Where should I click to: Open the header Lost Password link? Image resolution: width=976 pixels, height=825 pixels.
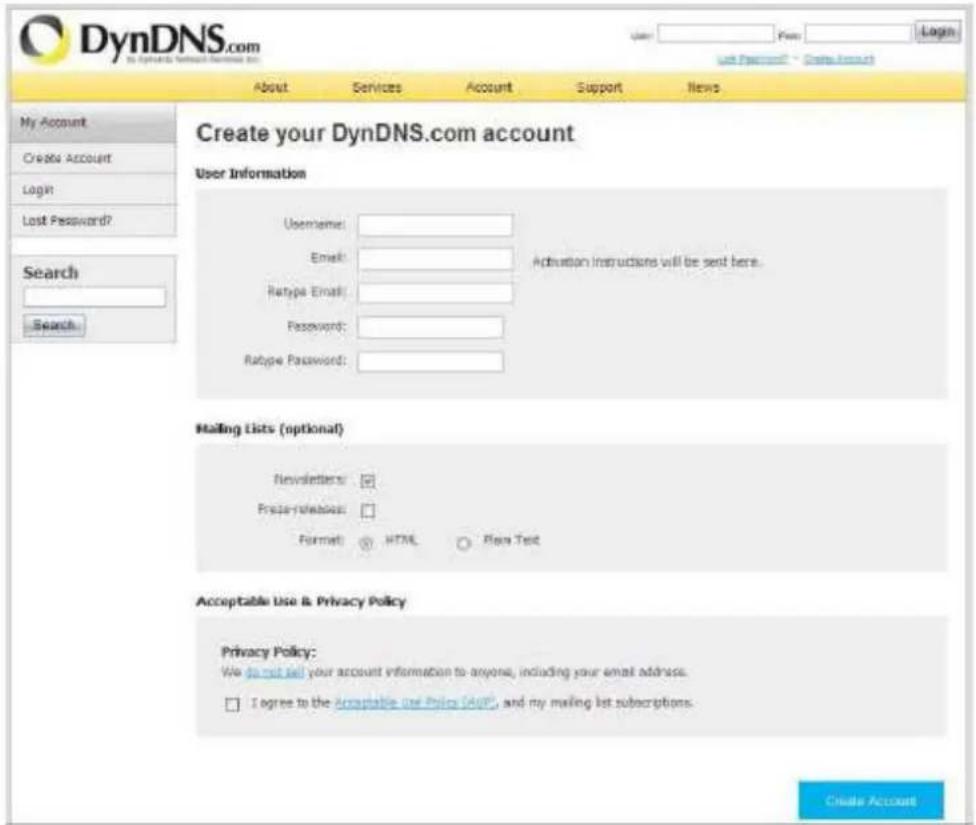(x=752, y=59)
